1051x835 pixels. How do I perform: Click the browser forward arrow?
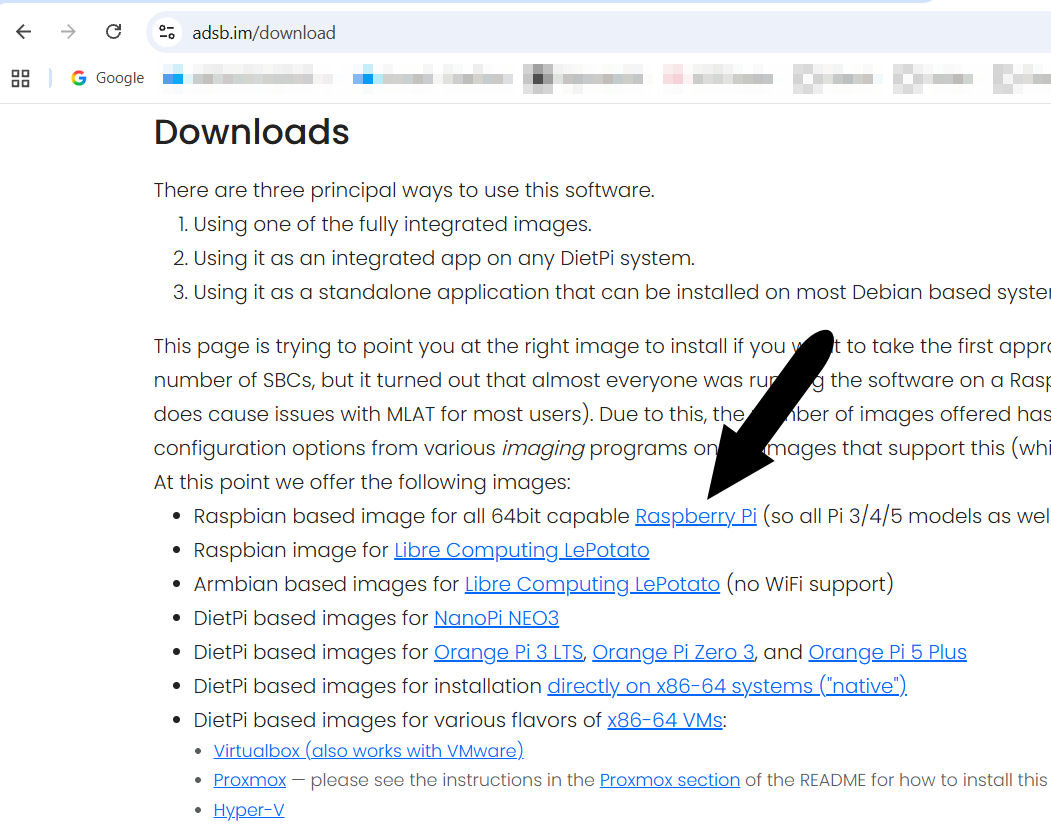[68, 31]
